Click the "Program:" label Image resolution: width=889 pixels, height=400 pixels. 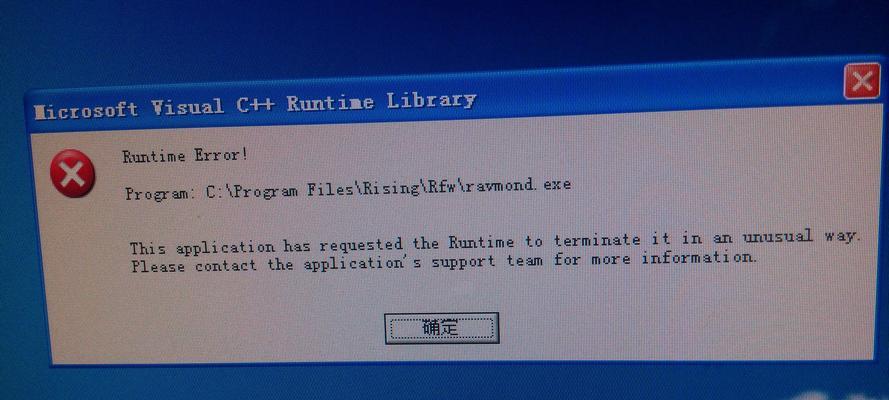tap(158, 193)
